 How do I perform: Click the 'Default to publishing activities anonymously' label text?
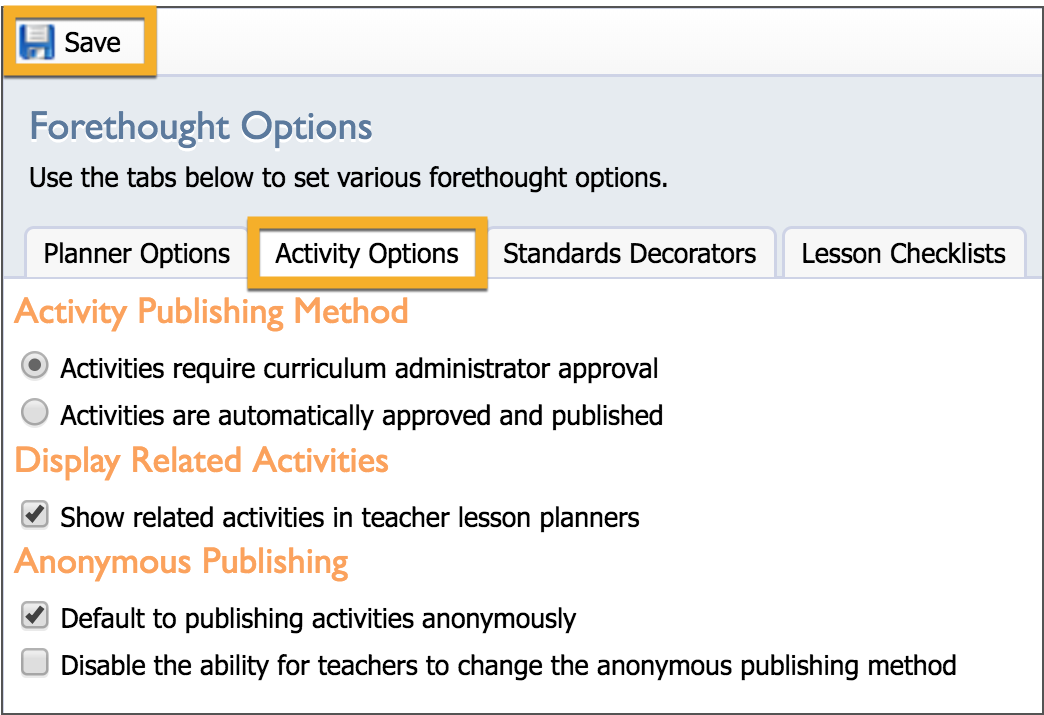318,618
